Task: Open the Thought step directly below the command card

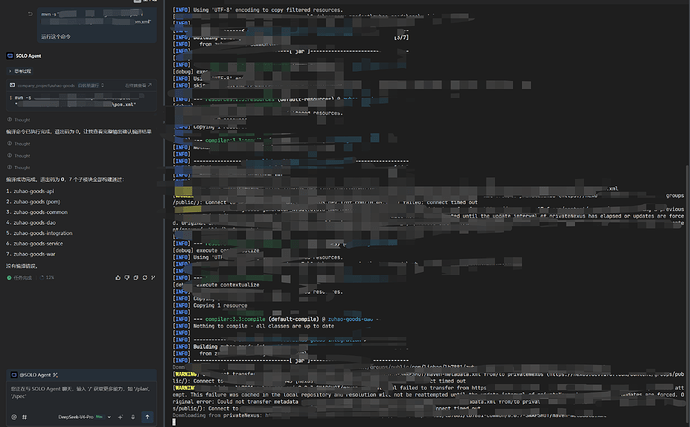Action: [x=18, y=120]
